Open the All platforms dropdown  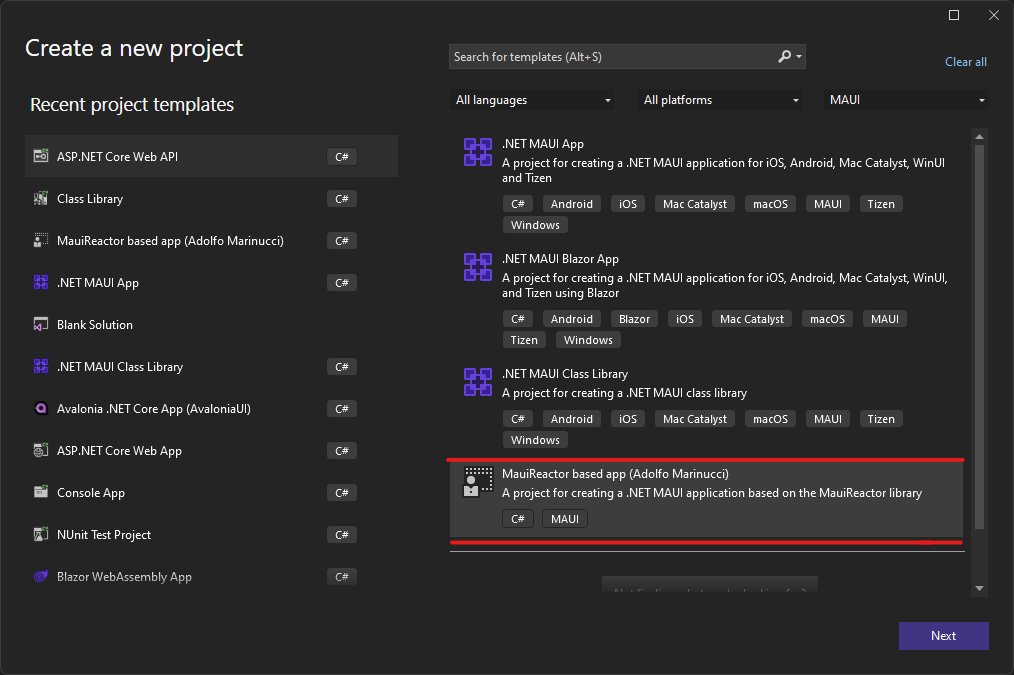click(721, 100)
